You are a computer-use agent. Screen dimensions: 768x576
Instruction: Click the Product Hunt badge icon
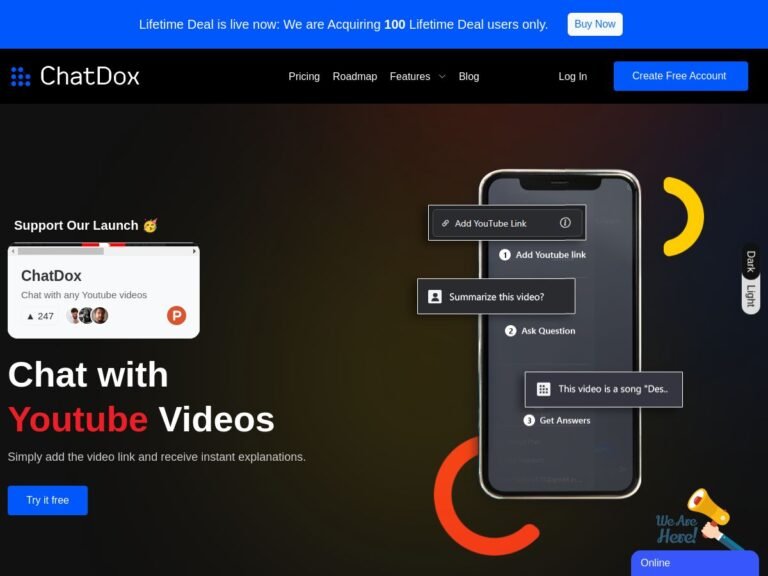(176, 316)
